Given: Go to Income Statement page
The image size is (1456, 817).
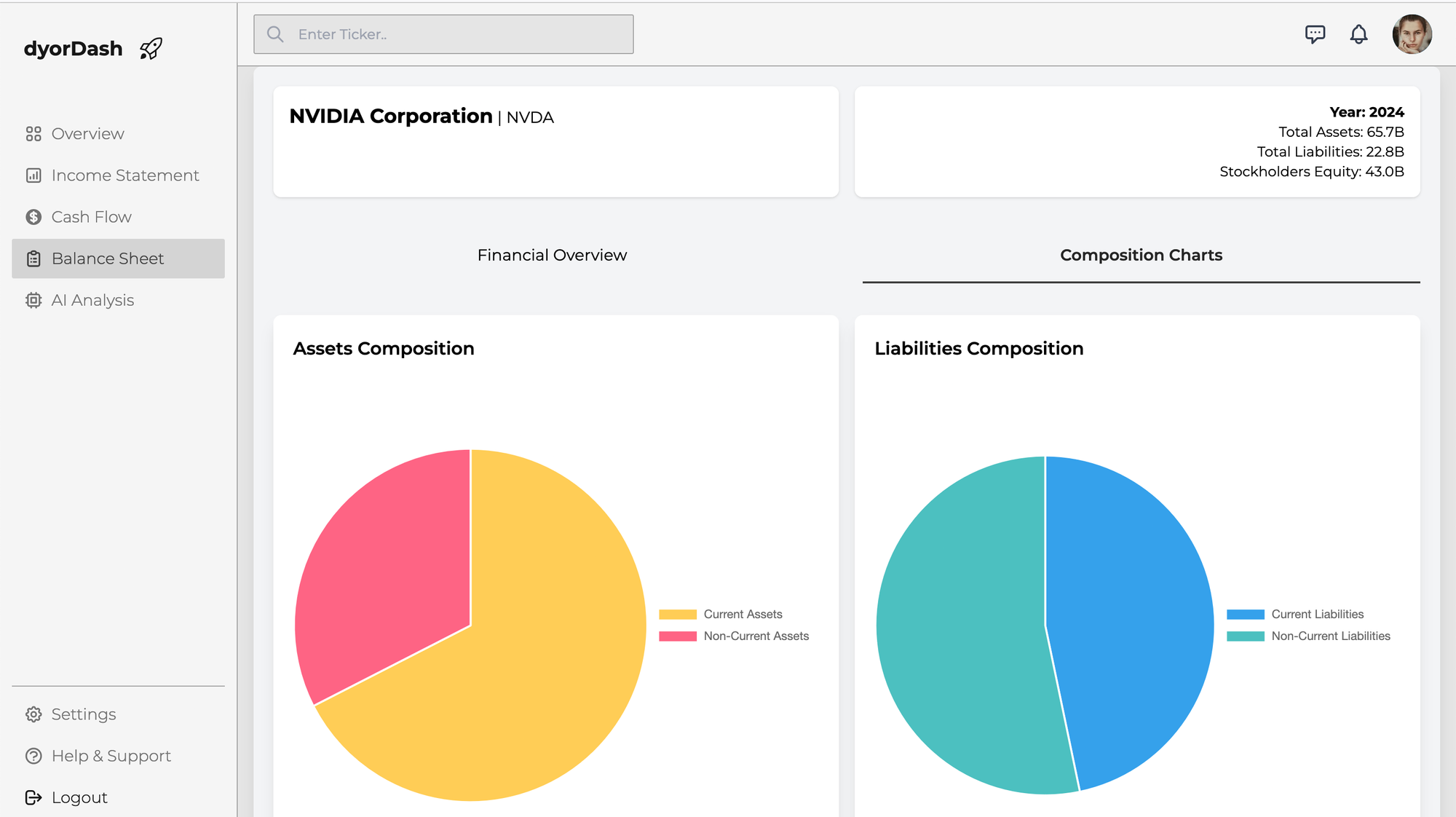Looking at the screenshot, I should click(x=118, y=175).
